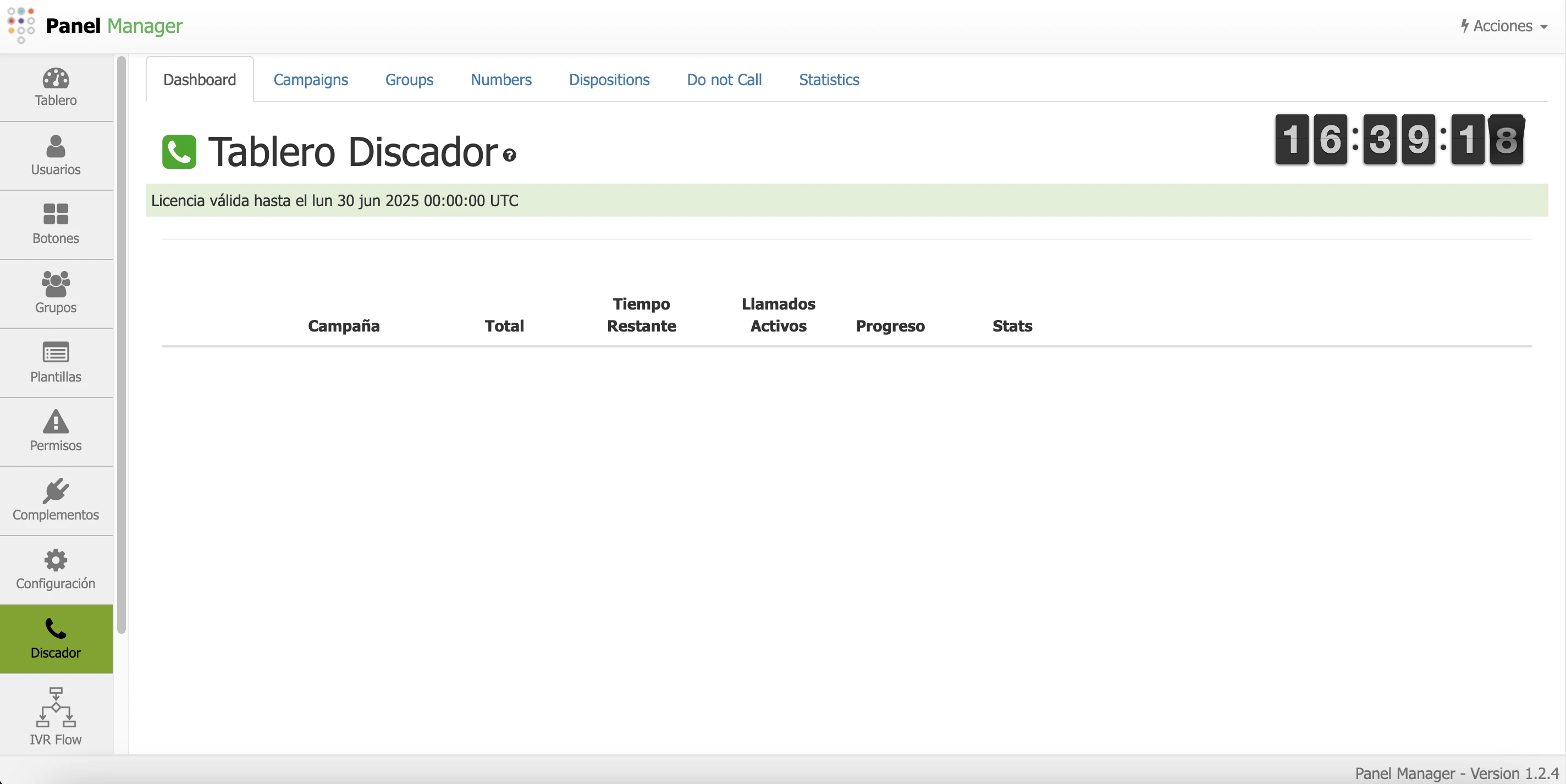
Task: Open the Plantillas section
Action: click(x=56, y=362)
